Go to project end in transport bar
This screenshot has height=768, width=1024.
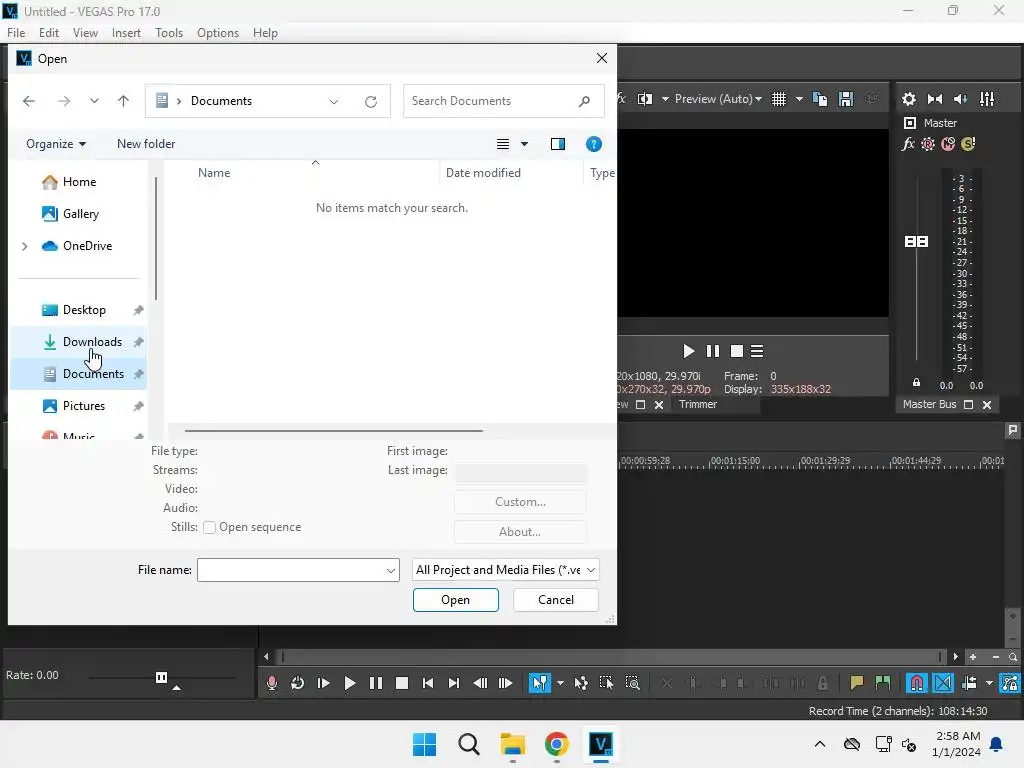(453, 683)
